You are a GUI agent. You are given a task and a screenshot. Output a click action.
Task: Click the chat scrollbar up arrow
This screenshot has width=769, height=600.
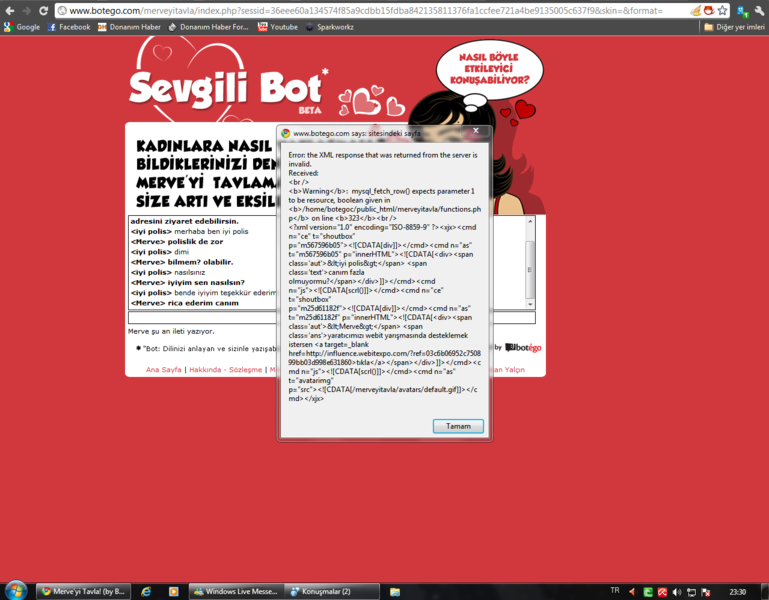[530, 222]
